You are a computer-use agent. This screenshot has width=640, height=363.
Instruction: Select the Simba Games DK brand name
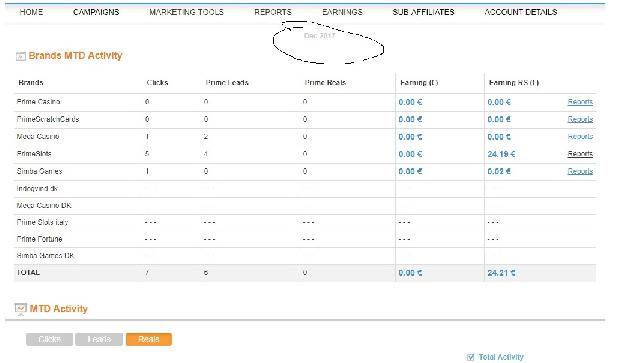tap(45, 256)
